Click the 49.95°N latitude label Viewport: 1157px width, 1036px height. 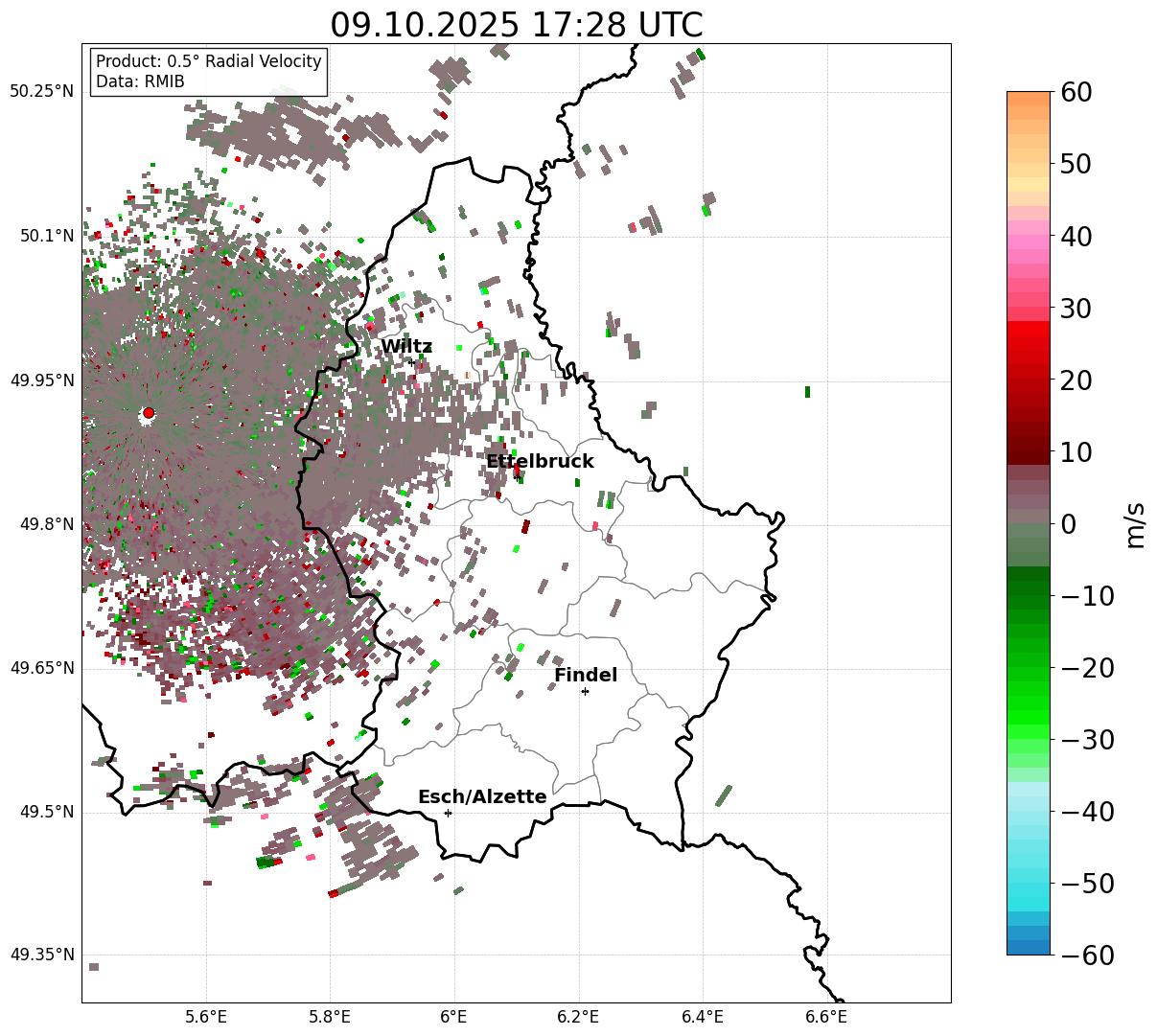[x=42, y=380]
